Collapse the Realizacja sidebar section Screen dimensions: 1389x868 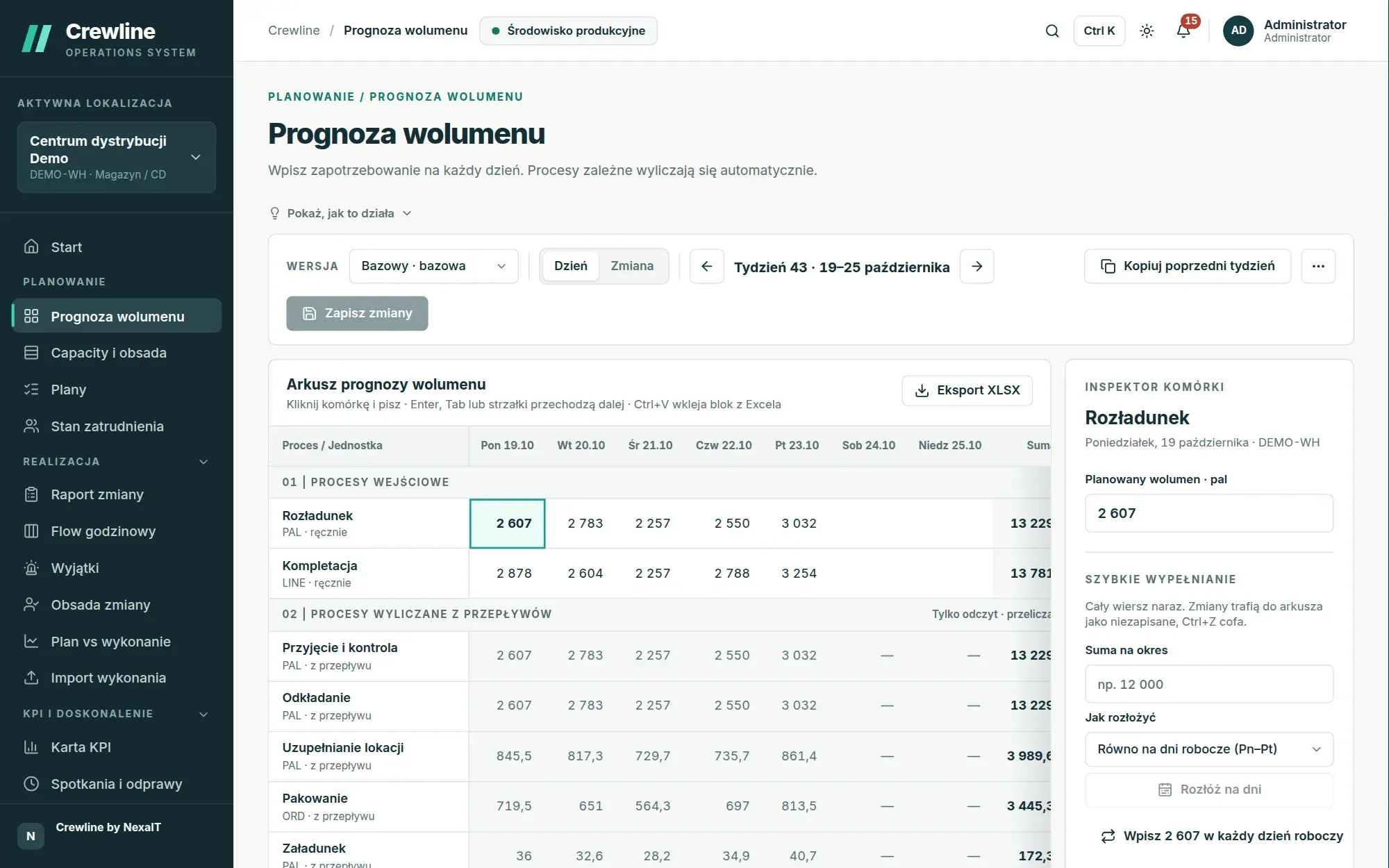point(203,462)
